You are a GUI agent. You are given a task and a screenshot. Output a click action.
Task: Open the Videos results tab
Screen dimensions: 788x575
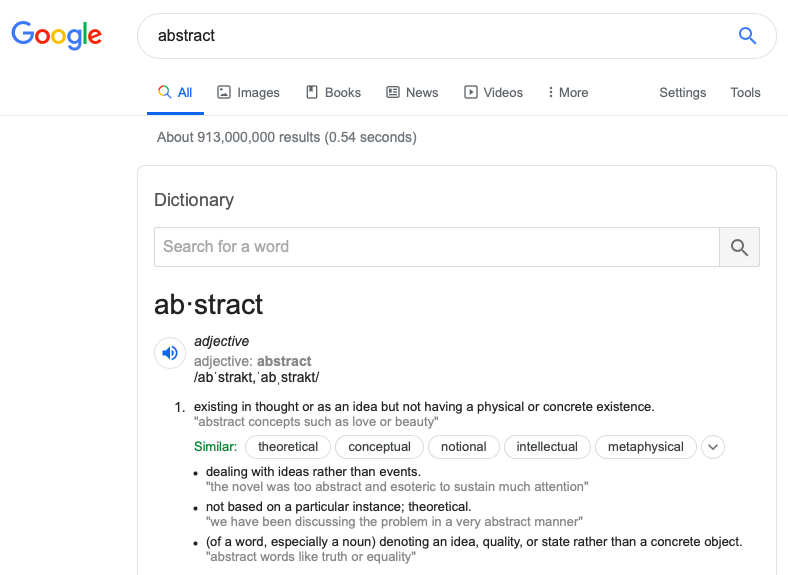[493, 92]
